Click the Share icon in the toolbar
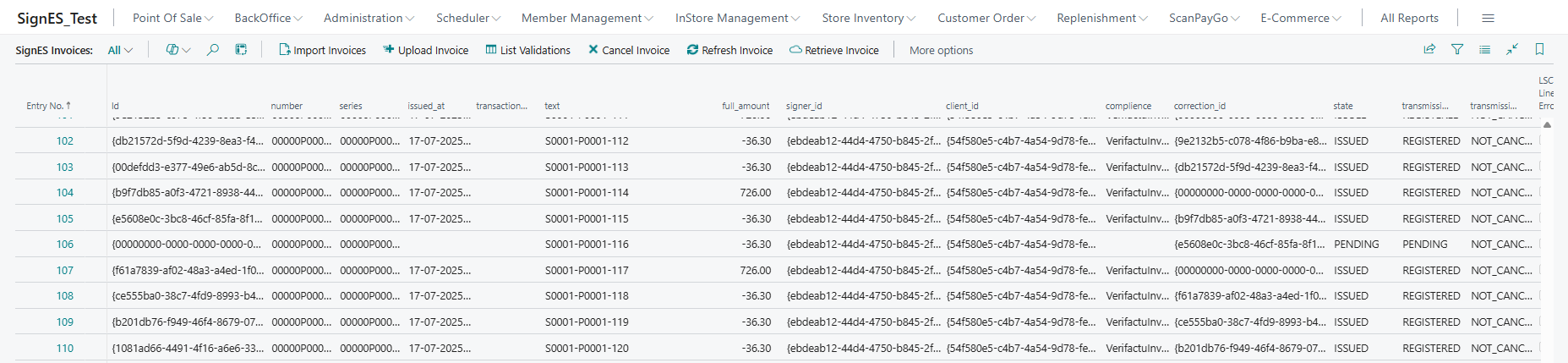The image size is (1568, 363). click(x=1429, y=50)
